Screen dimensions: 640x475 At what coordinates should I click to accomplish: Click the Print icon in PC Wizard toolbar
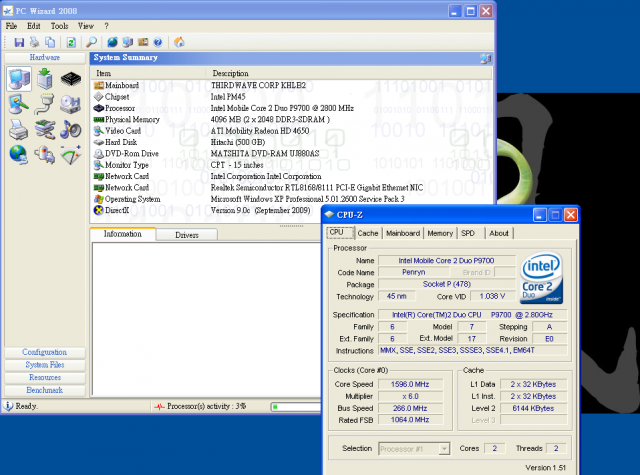pos(35,42)
